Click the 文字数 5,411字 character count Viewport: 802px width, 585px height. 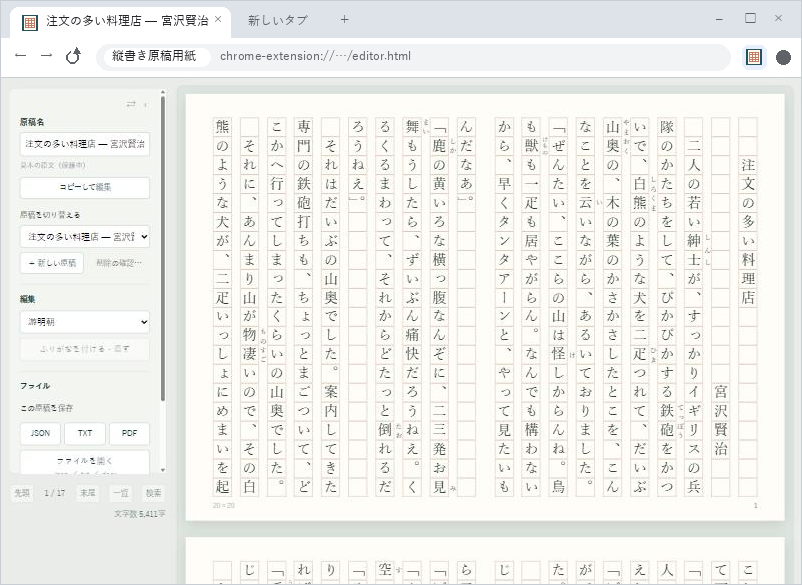click(140, 513)
